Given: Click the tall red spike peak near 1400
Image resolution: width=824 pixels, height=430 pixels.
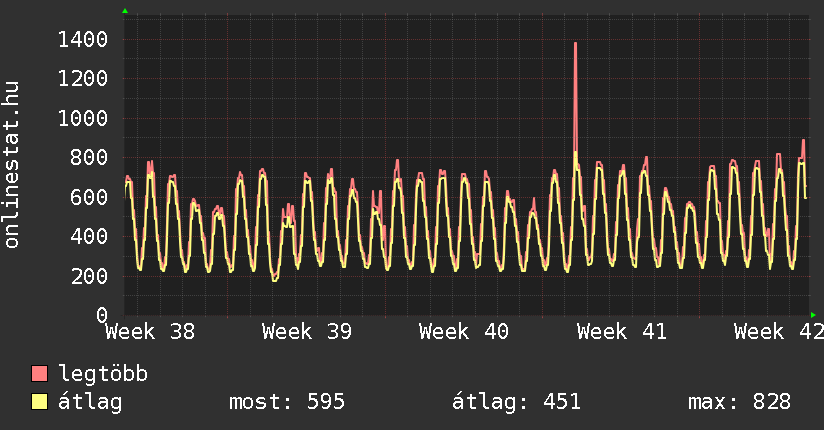Looking at the screenshot, I should (x=576, y=45).
